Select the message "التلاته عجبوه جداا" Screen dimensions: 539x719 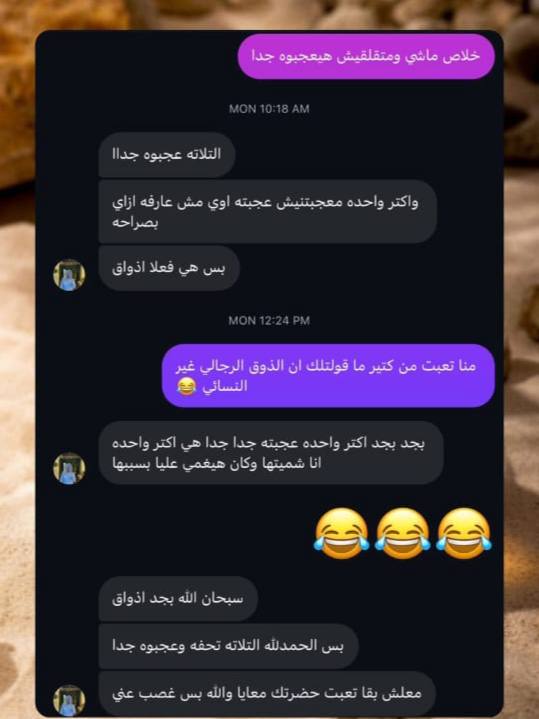167,155
